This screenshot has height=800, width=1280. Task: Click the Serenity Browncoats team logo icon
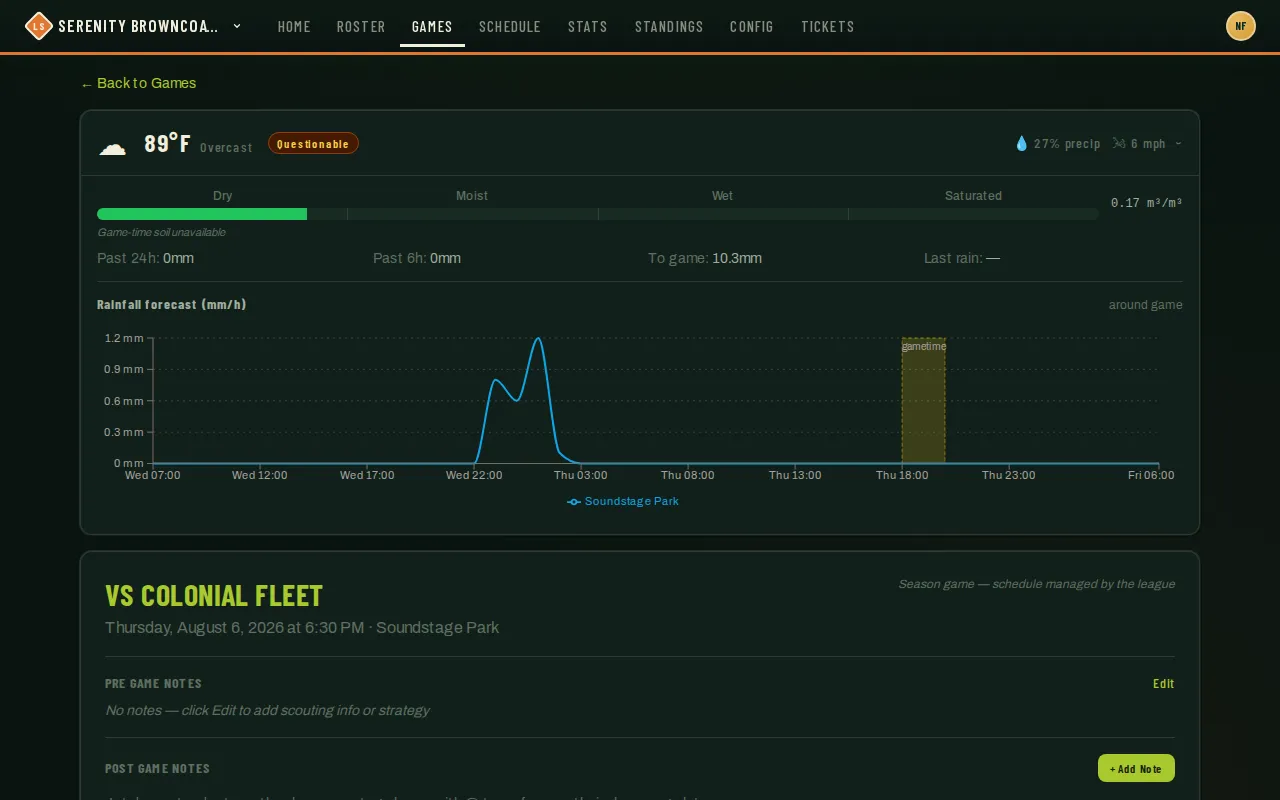(x=38, y=26)
